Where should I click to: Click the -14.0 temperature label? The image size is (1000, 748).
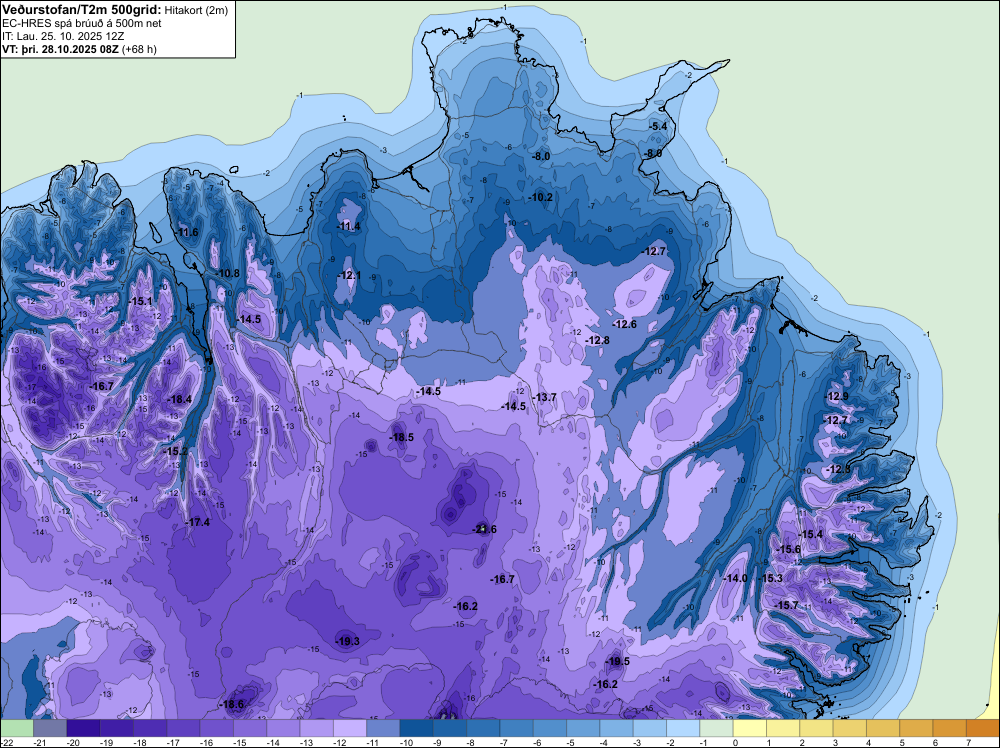point(735,578)
